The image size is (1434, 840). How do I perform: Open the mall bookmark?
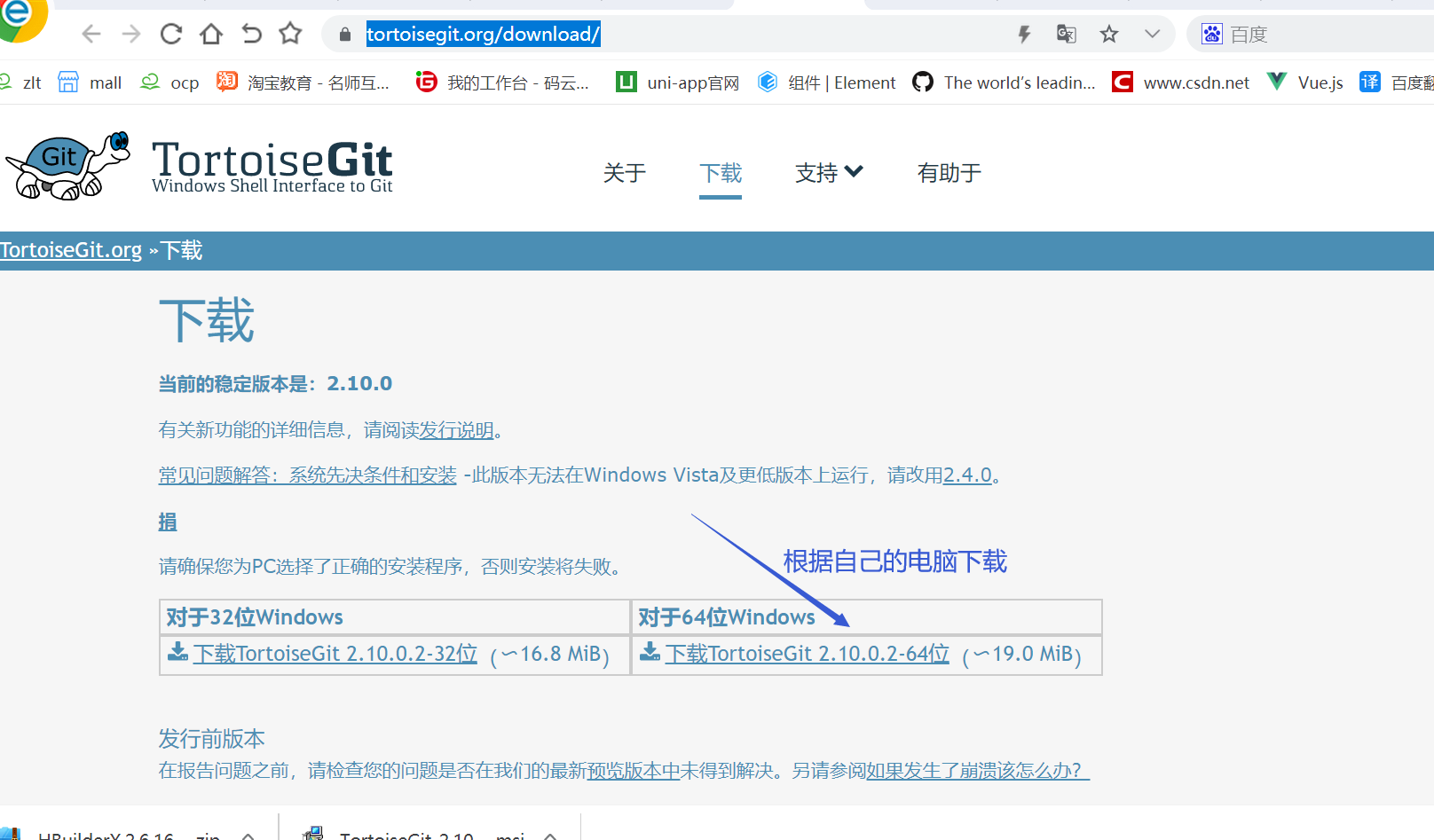click(x=90, y=82)
